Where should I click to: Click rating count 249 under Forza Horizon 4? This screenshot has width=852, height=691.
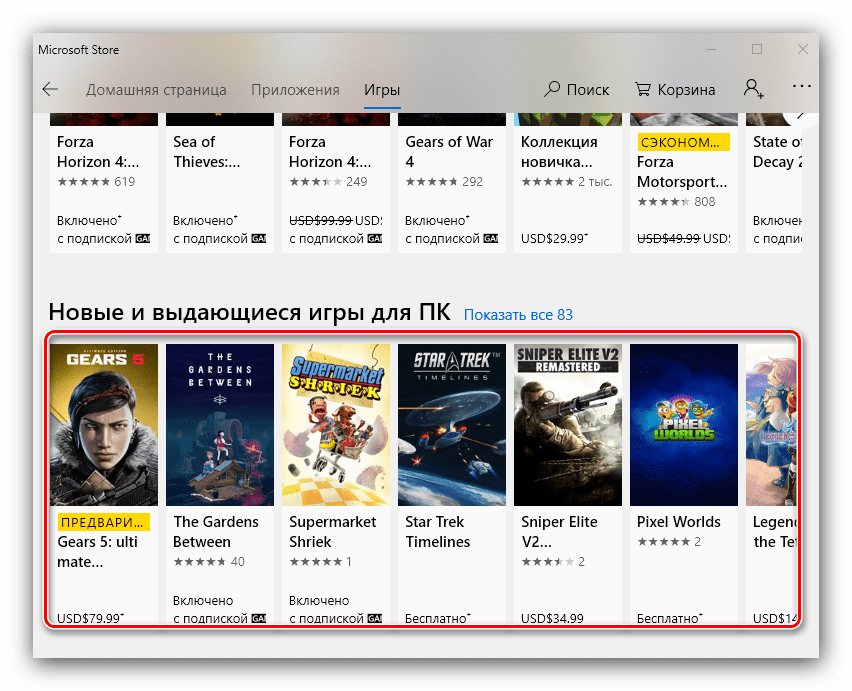tap(356, 181)
